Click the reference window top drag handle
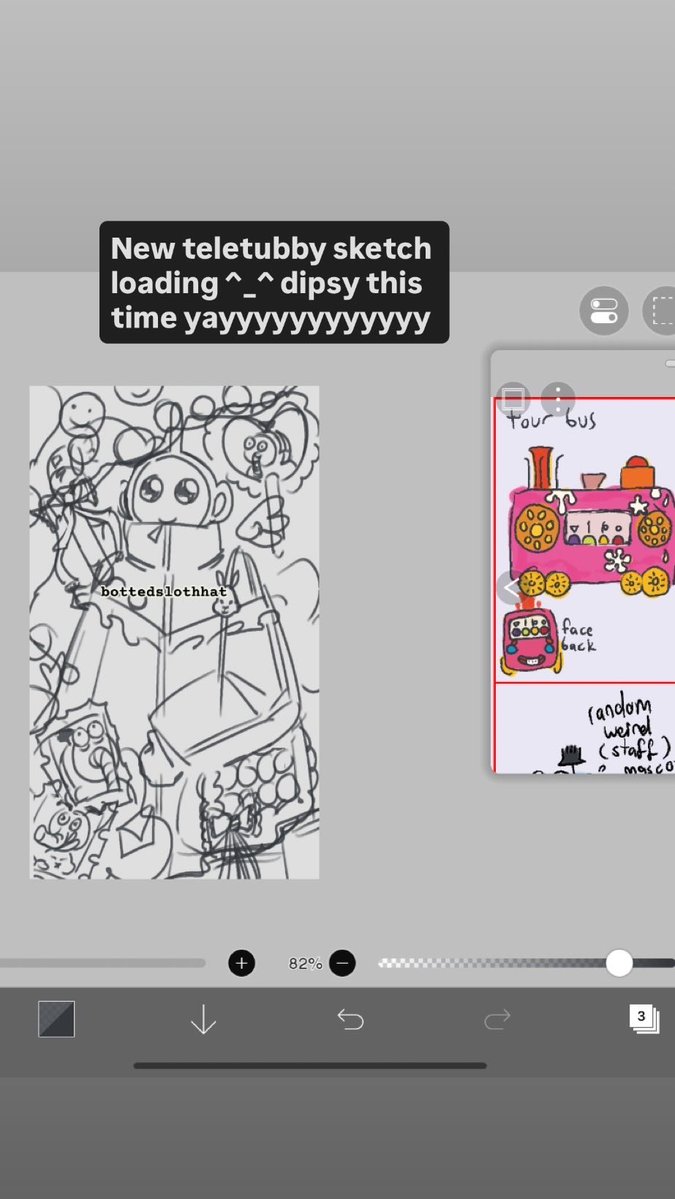The width and height of the screenshot is (675, 1199). [670, 365]
